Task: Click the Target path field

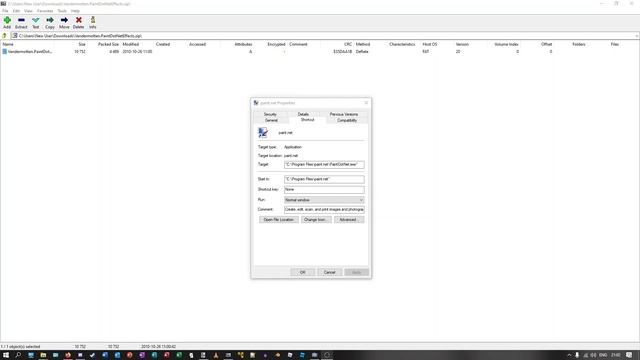Action: click(324, 164)
